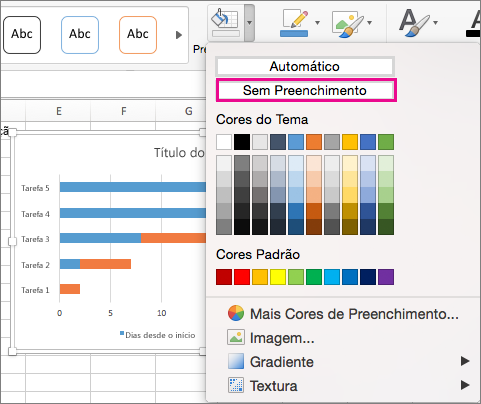Click the Shape Outline pencil icon
Image resolution: width=481 pixels, height=404 pixels.
[294, 23]
